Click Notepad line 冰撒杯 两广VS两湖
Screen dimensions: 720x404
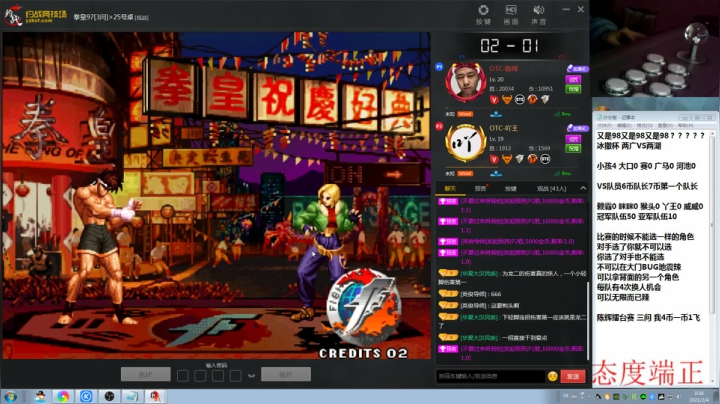coord(629,146)
